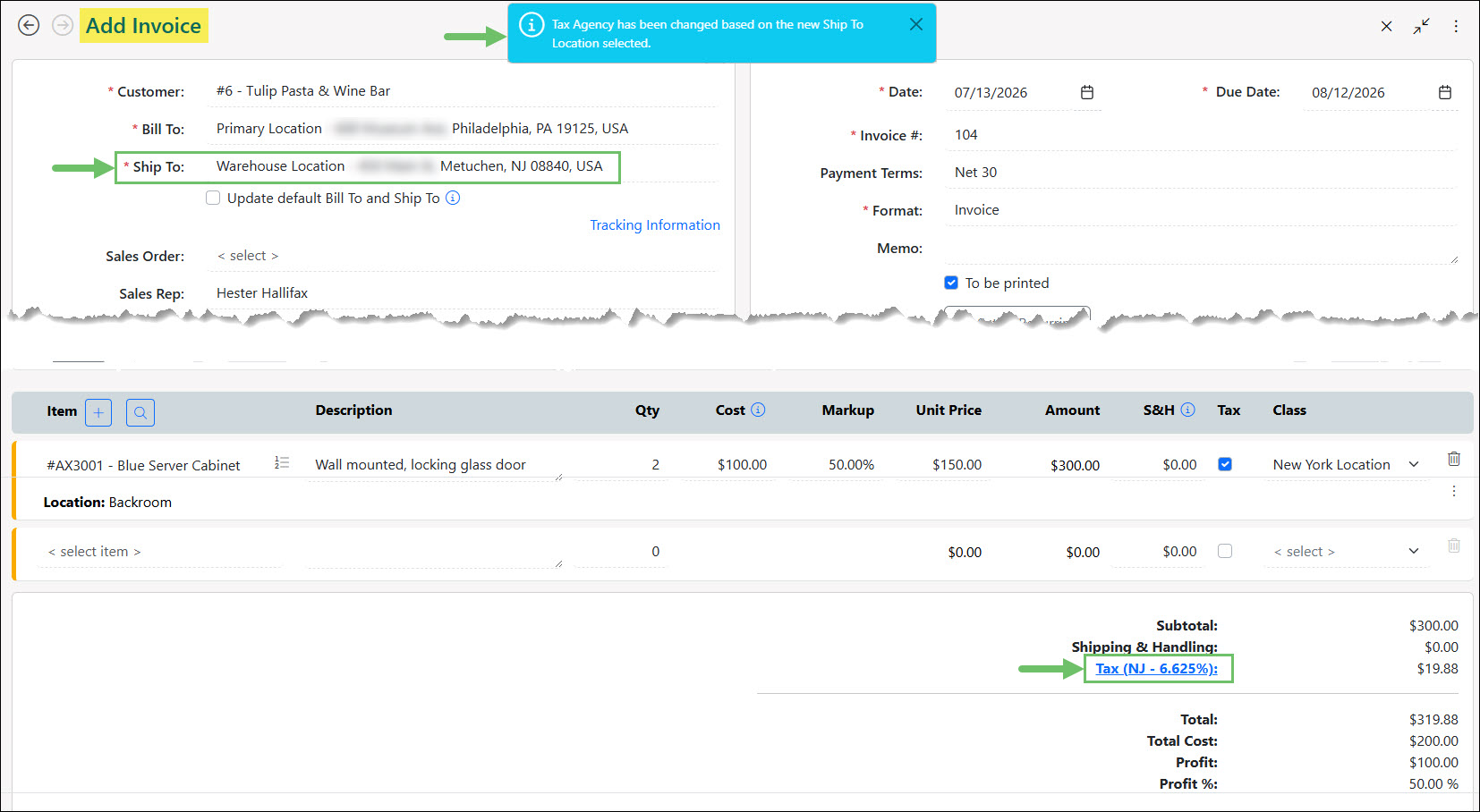Click the Add Invoice page title
This screenshot has height=812, width=1480.
[143, 26]
